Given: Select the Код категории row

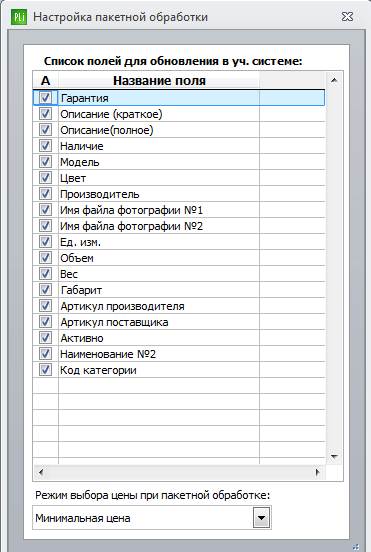Looking at the screenshot, I should [179, 370].
